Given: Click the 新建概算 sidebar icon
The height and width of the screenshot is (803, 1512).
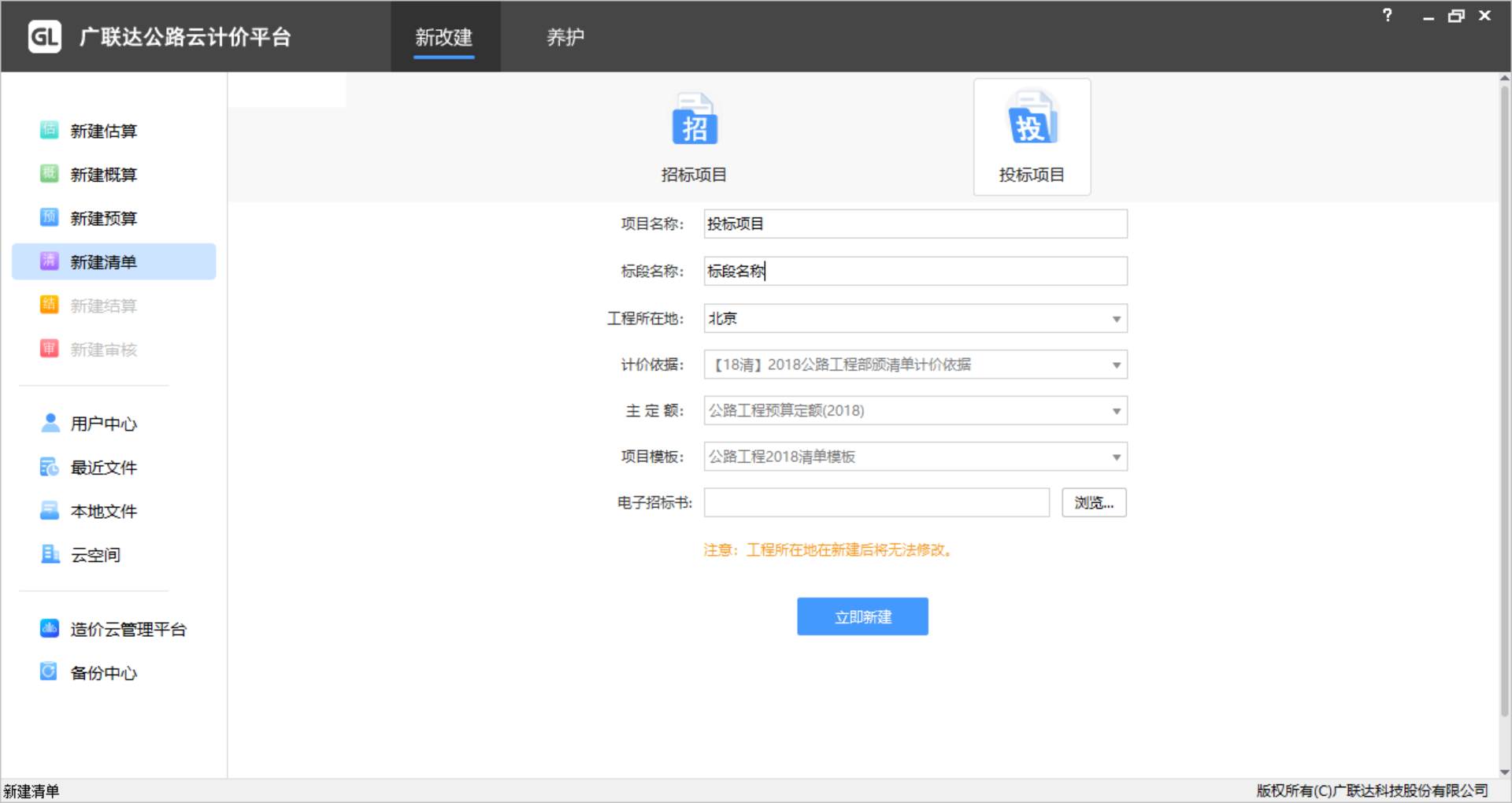Looking at the screenshot, I should pos(49,173).
